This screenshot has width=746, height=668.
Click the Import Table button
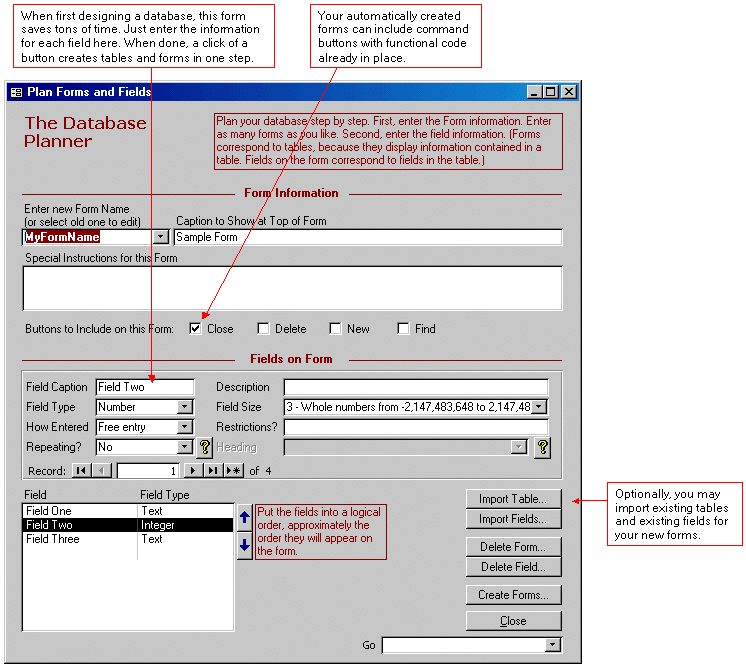(x=513, y=498)
